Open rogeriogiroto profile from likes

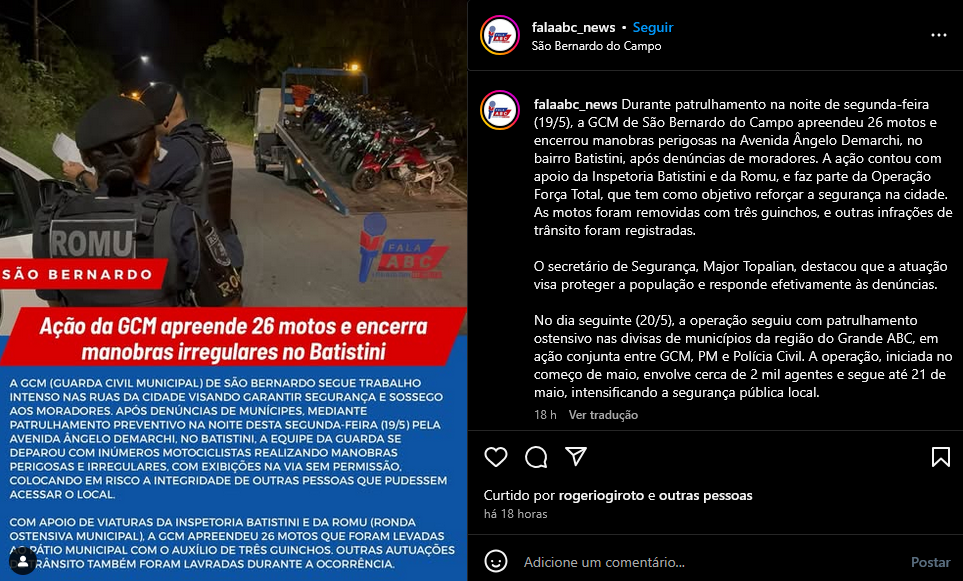[x=601, y=495]
